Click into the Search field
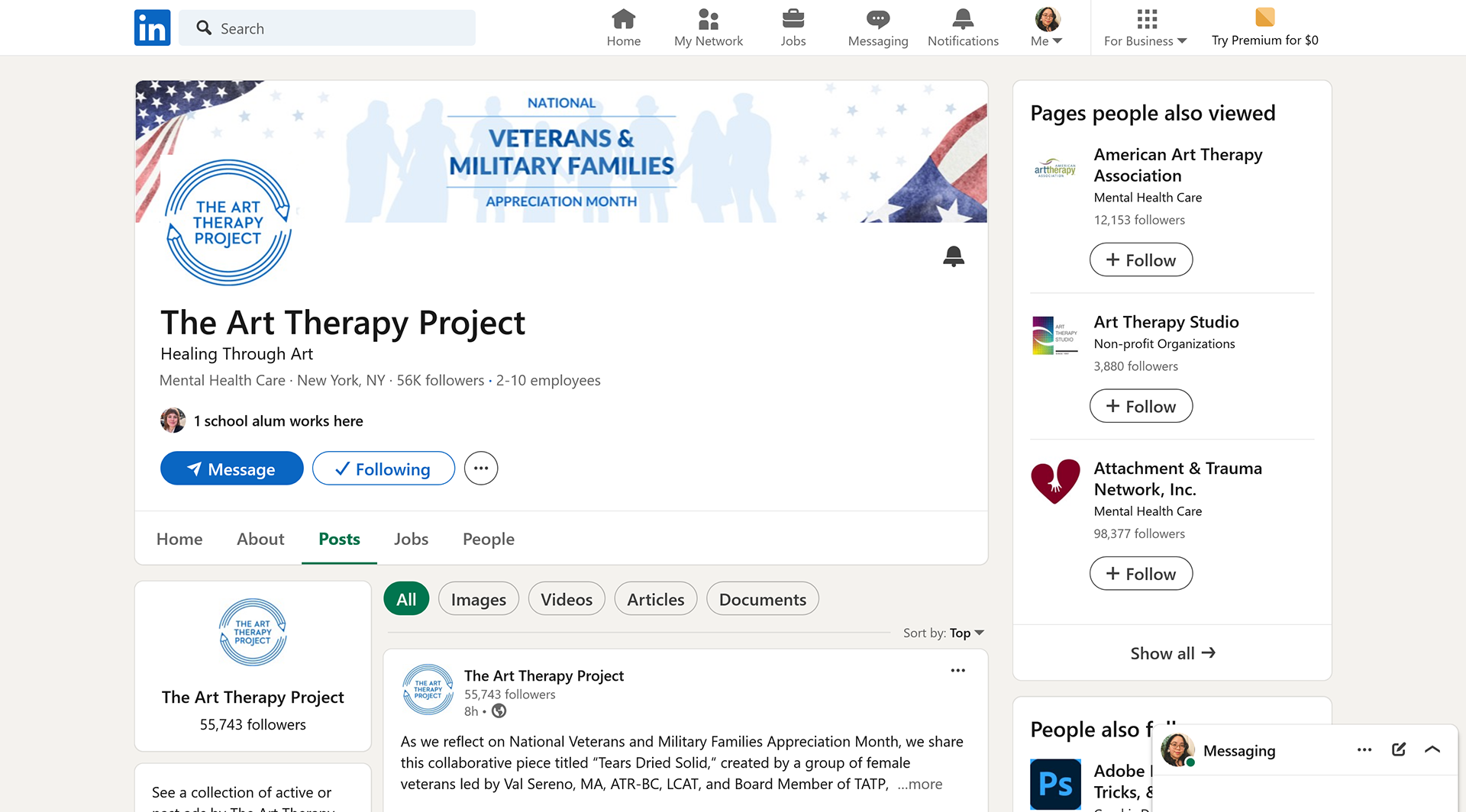The height and width of the screenshot is (812, 1466). tap(327, 27)
